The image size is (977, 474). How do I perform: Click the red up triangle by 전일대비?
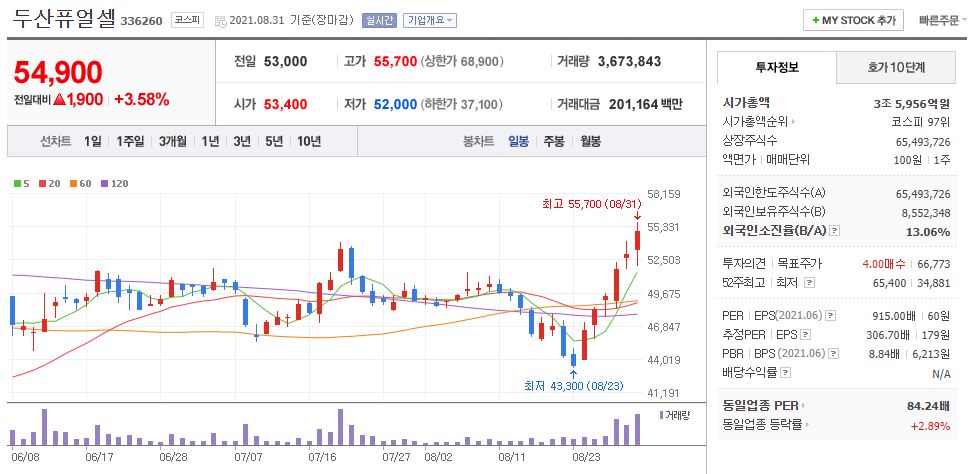click(59, 99)
